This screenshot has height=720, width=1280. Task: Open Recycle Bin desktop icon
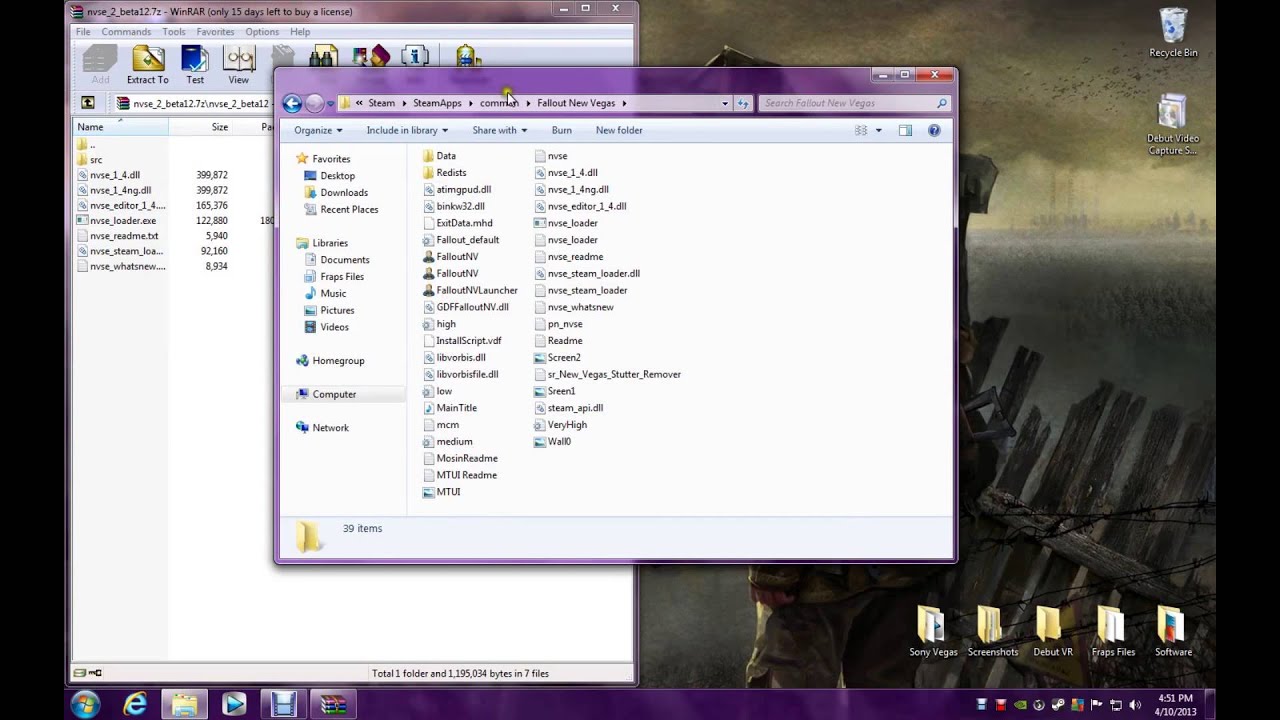[1173, 33]
